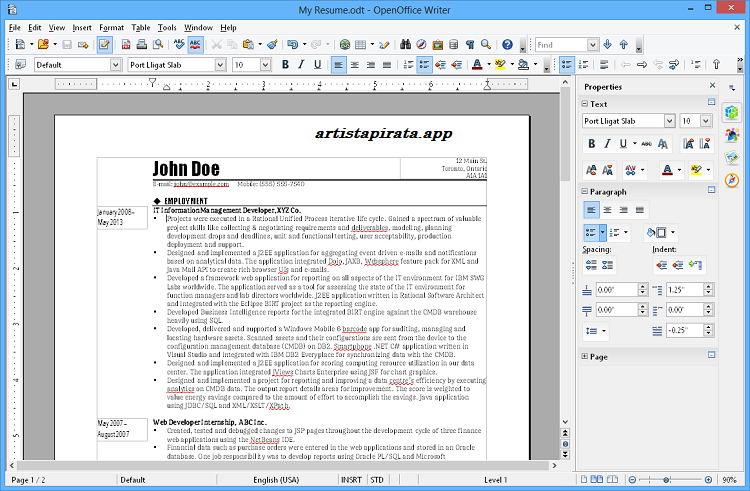Toggle AutoSpellcheck icon
The image size is (750, 491).
(x=195, y=44)
